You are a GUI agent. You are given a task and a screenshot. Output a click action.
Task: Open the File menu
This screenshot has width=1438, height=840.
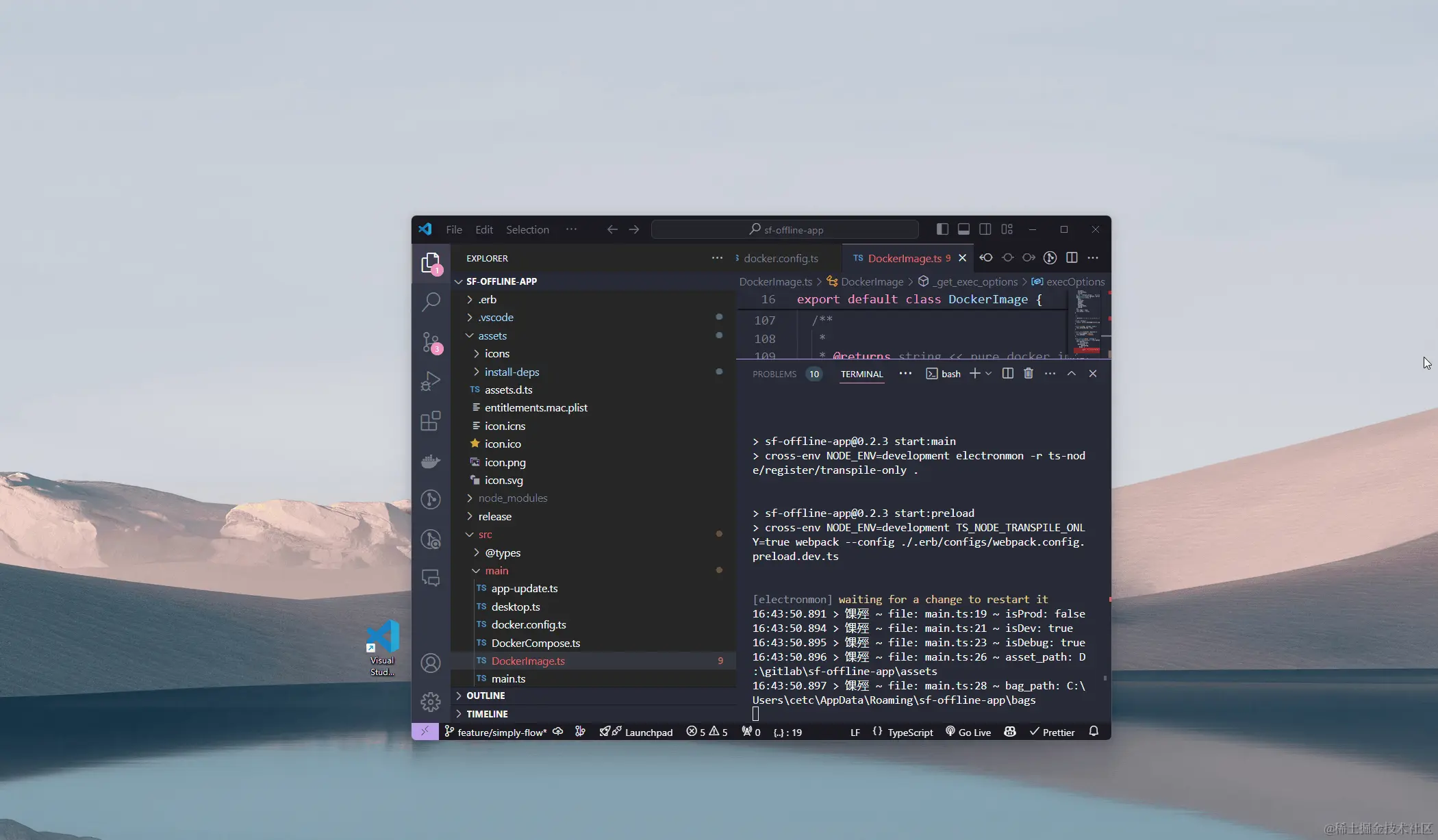coord(454,229)
